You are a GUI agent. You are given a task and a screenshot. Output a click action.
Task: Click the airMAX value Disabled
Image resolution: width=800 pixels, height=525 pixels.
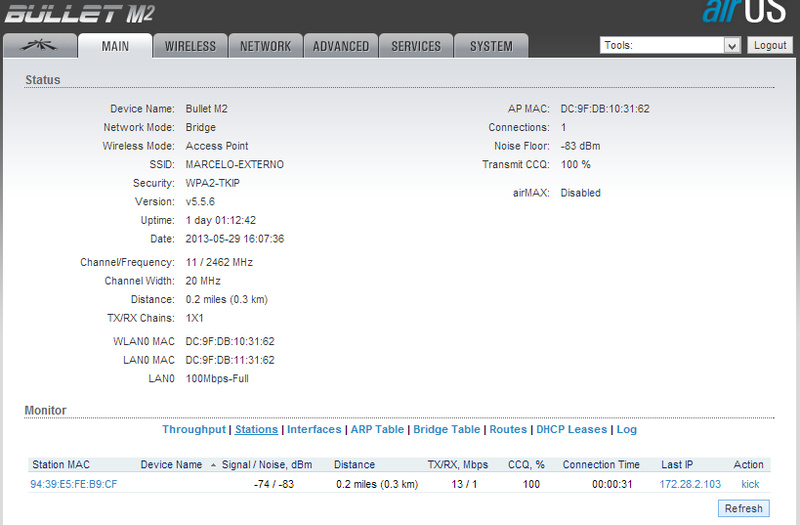click(580, 193)
